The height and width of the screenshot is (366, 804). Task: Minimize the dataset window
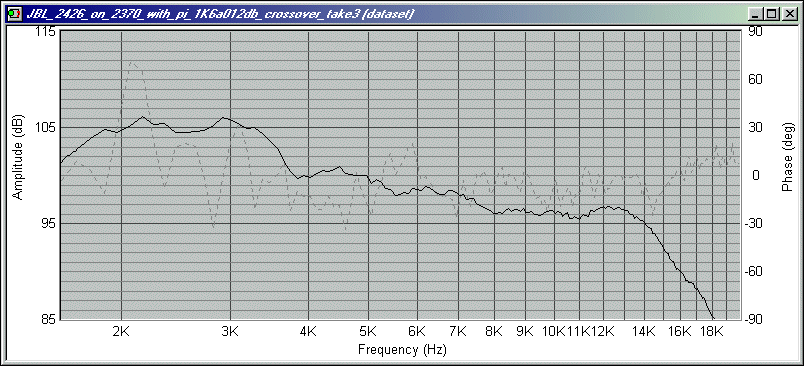(757, 14)
